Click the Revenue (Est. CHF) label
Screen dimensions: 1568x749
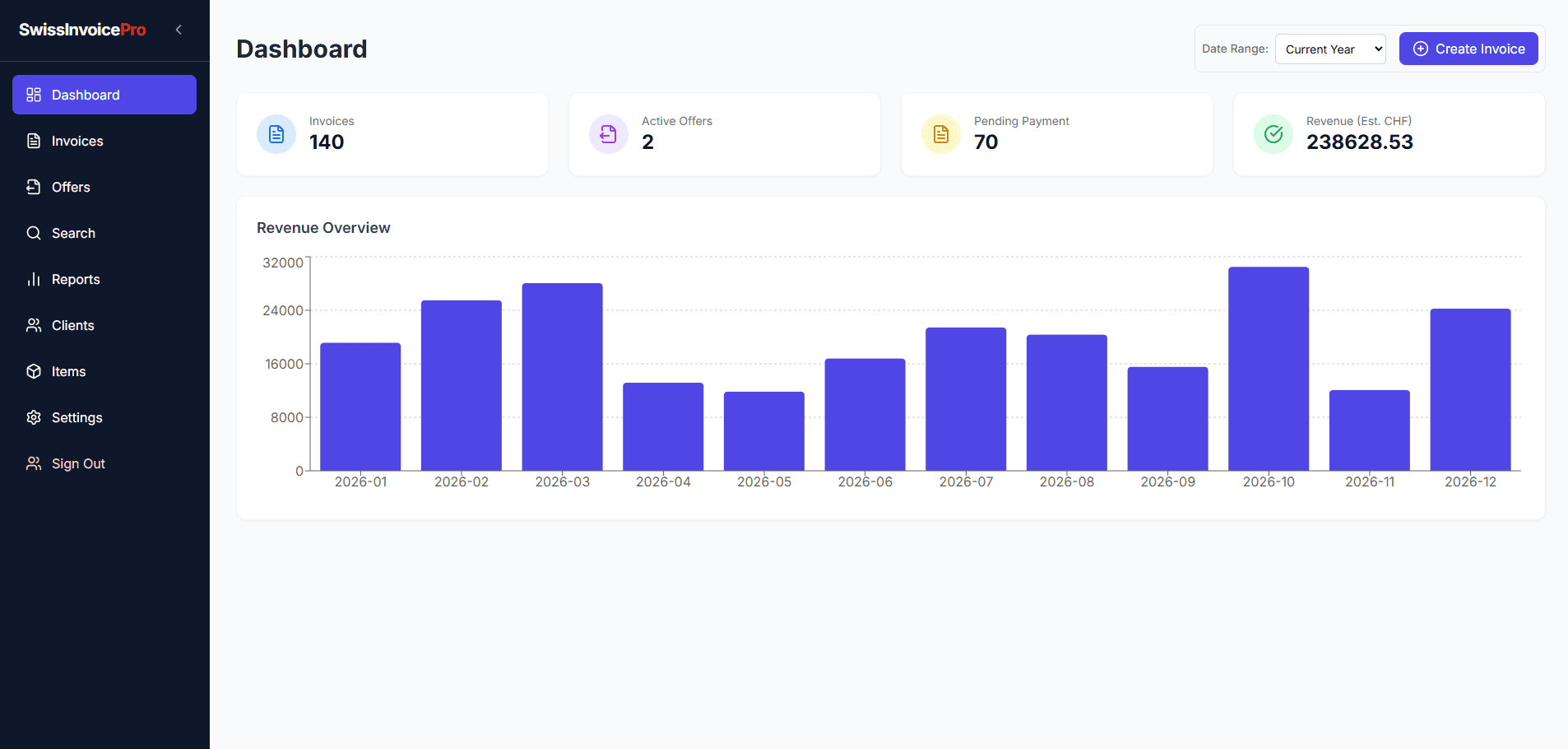click(1359, 121)
